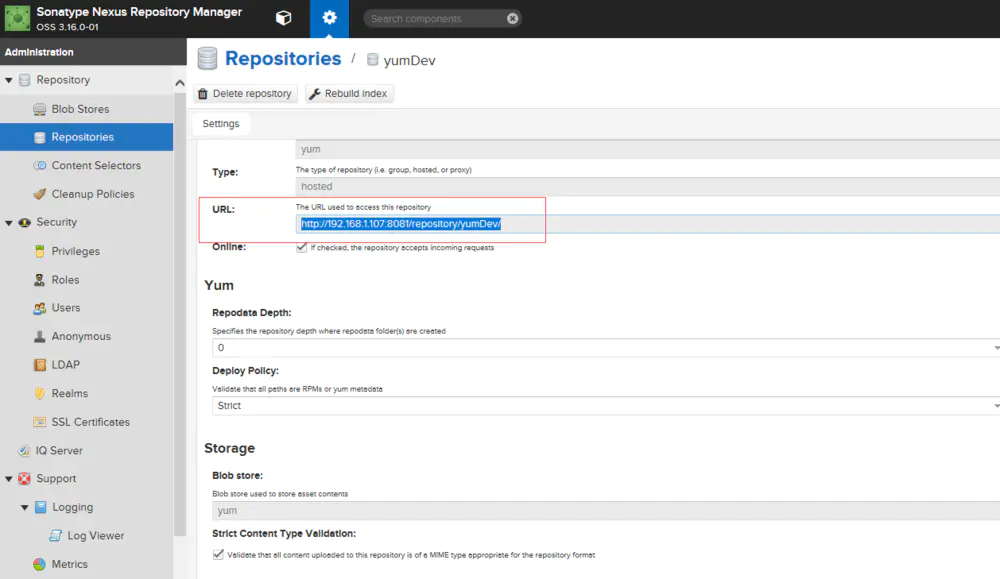Click the Repository section database icon
This screenshot has height=579, width=1000.
click(x=24, y=80)
